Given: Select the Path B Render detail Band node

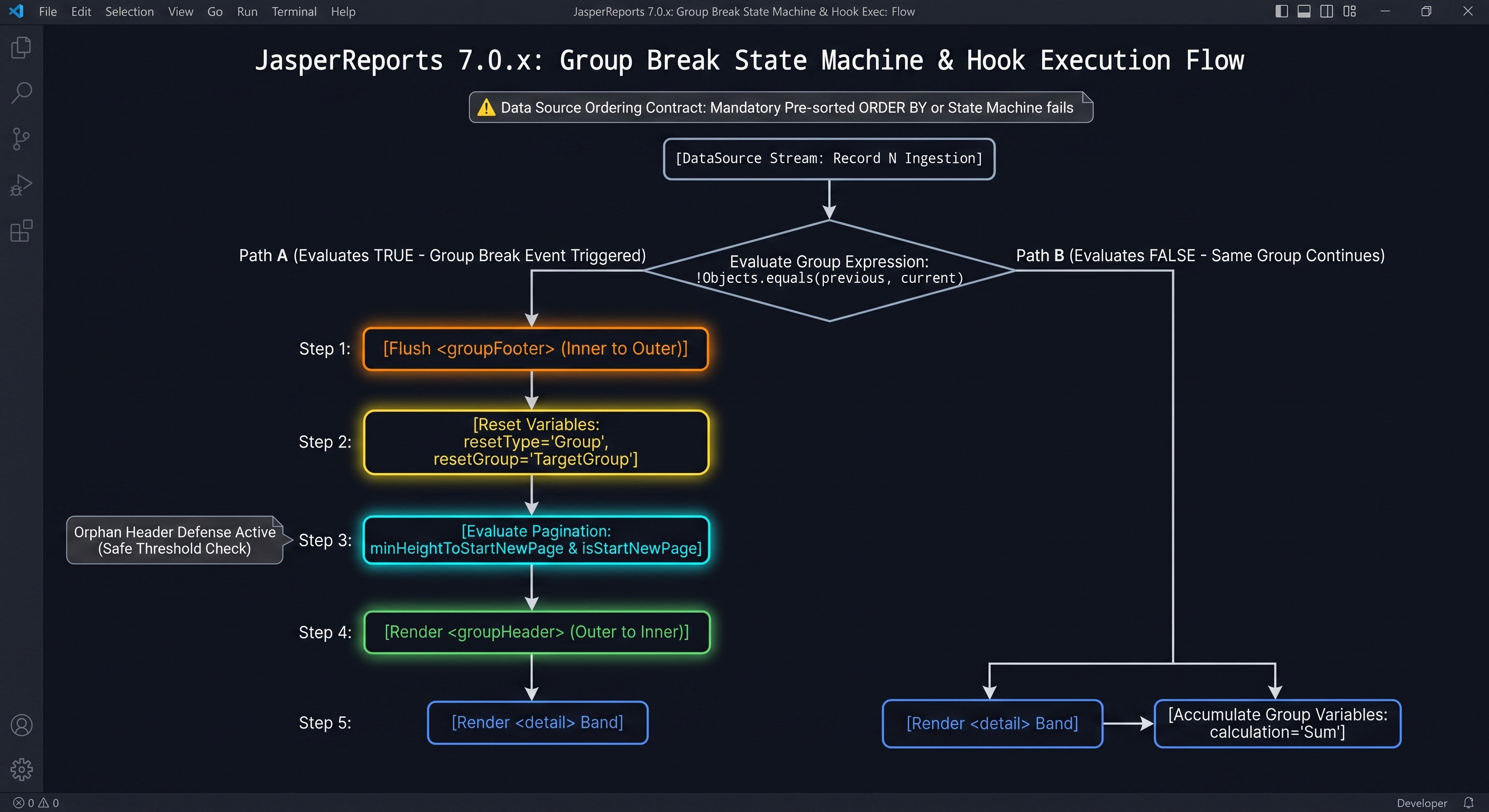Looking at the screenshot, I should 992,724.
